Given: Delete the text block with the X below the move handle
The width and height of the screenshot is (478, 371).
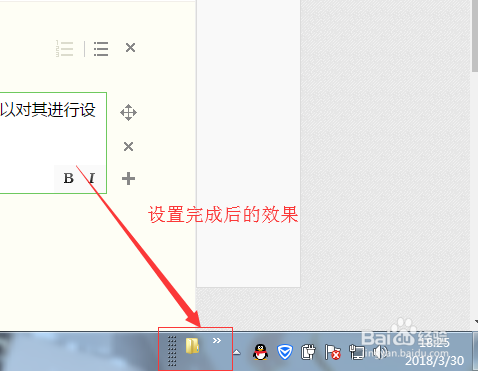Looking at the screenshot, I should (128, 146).
